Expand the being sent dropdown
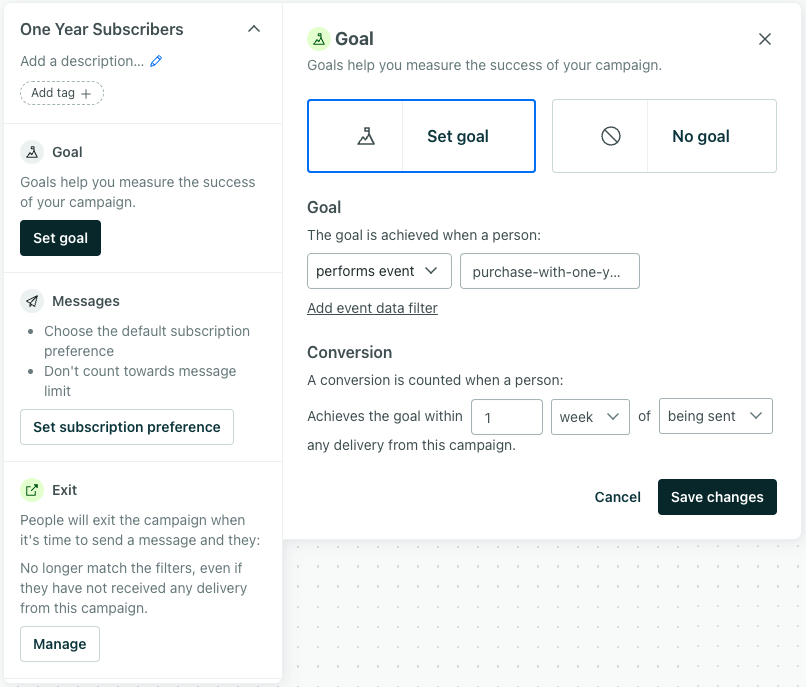Viewport: 806px width, 687px height. pos(715,417)
